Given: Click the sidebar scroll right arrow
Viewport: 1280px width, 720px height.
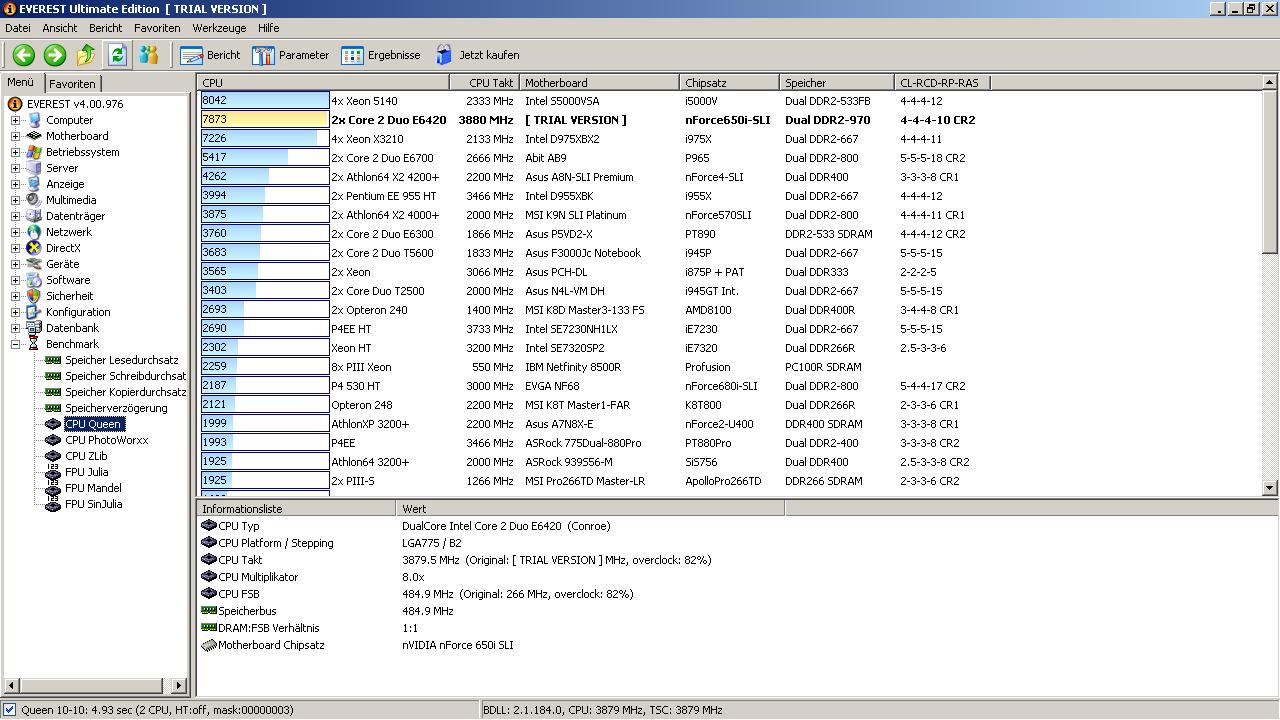Looking at the screenshot, I should point(180,686).
